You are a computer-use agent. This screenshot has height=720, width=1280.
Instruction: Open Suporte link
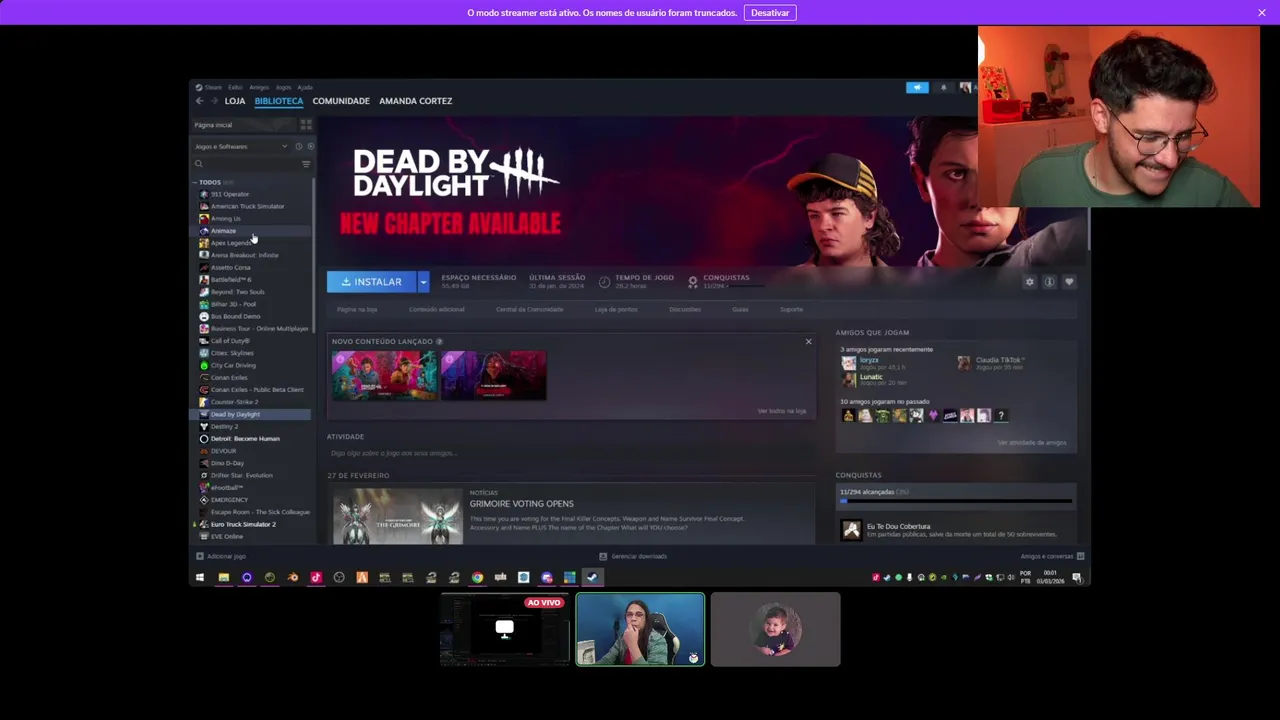pyautogui.click(x=791, y=310)
